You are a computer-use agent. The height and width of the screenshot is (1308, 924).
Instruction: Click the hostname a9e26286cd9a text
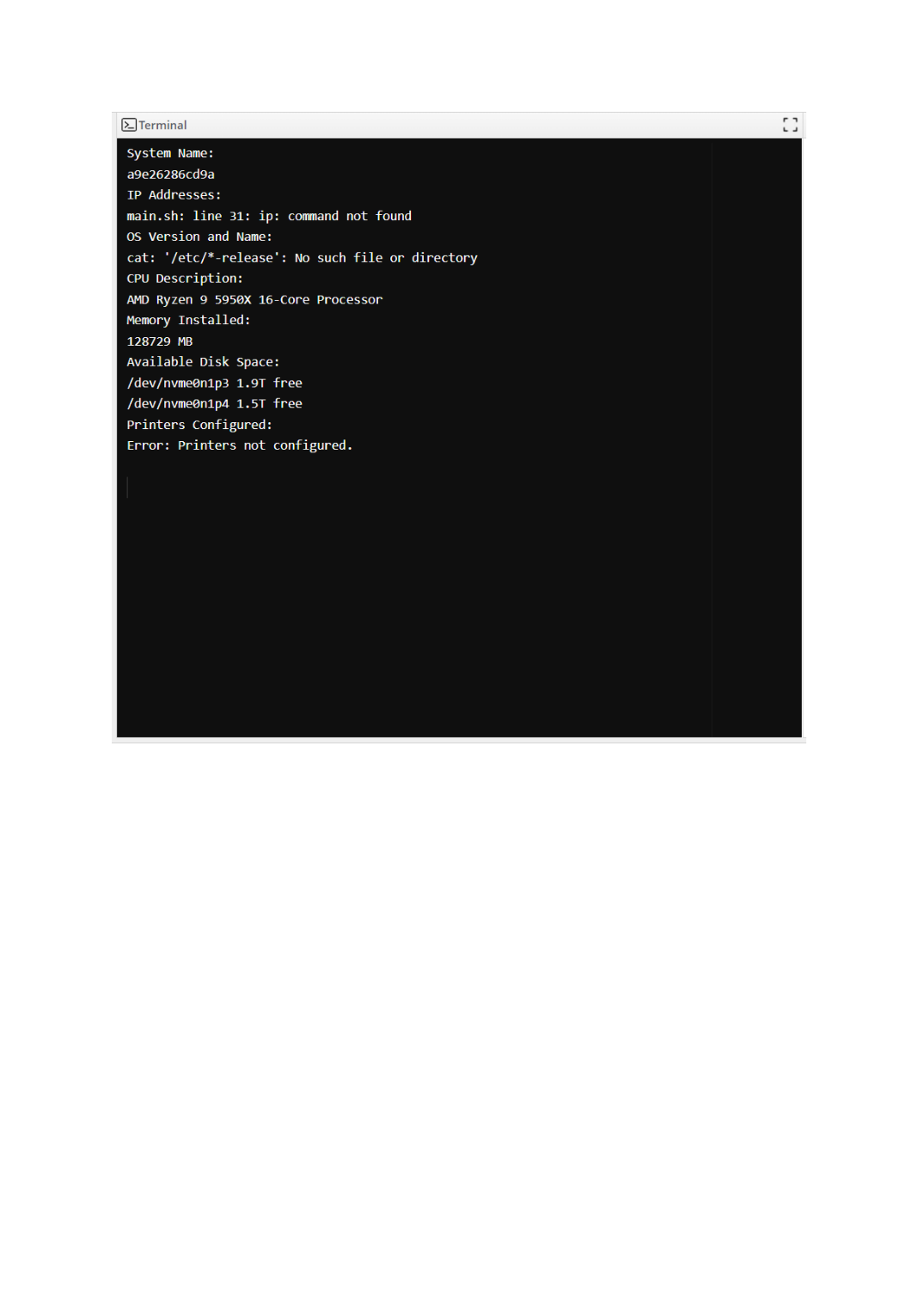tap(170, 174)
